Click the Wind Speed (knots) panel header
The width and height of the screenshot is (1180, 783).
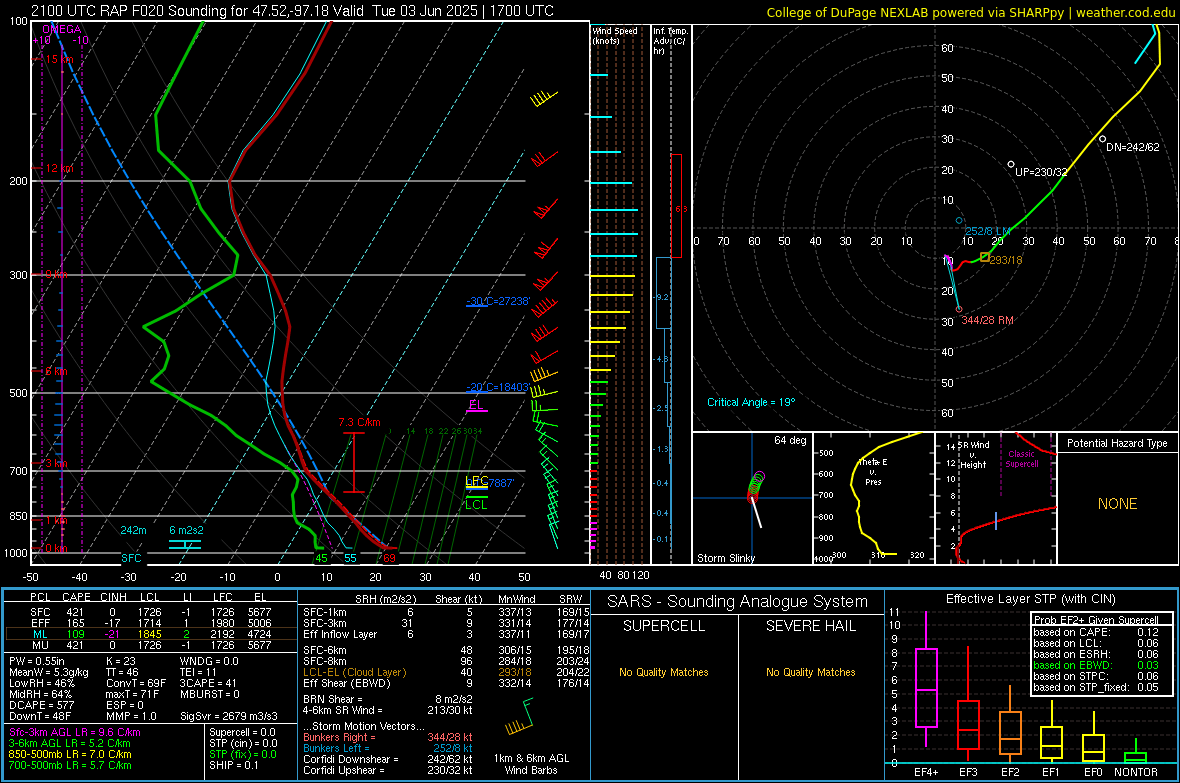click(x=615, y=35)
